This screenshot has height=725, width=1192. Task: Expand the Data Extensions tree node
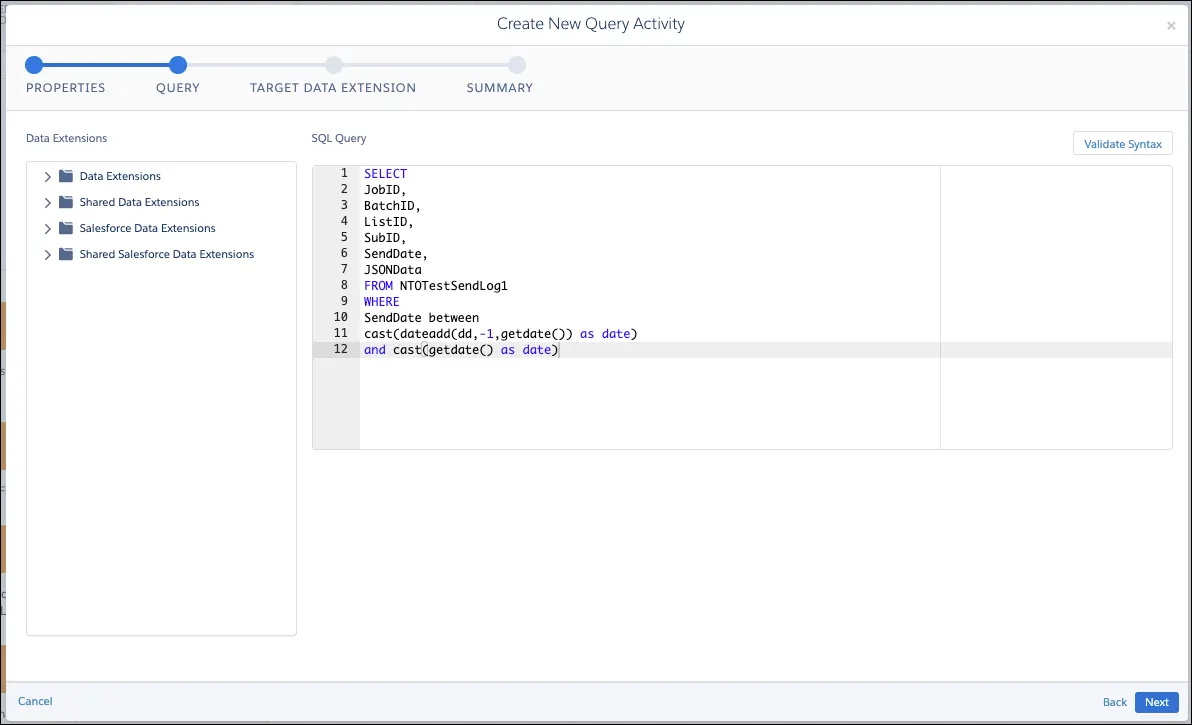click(46, 175)
